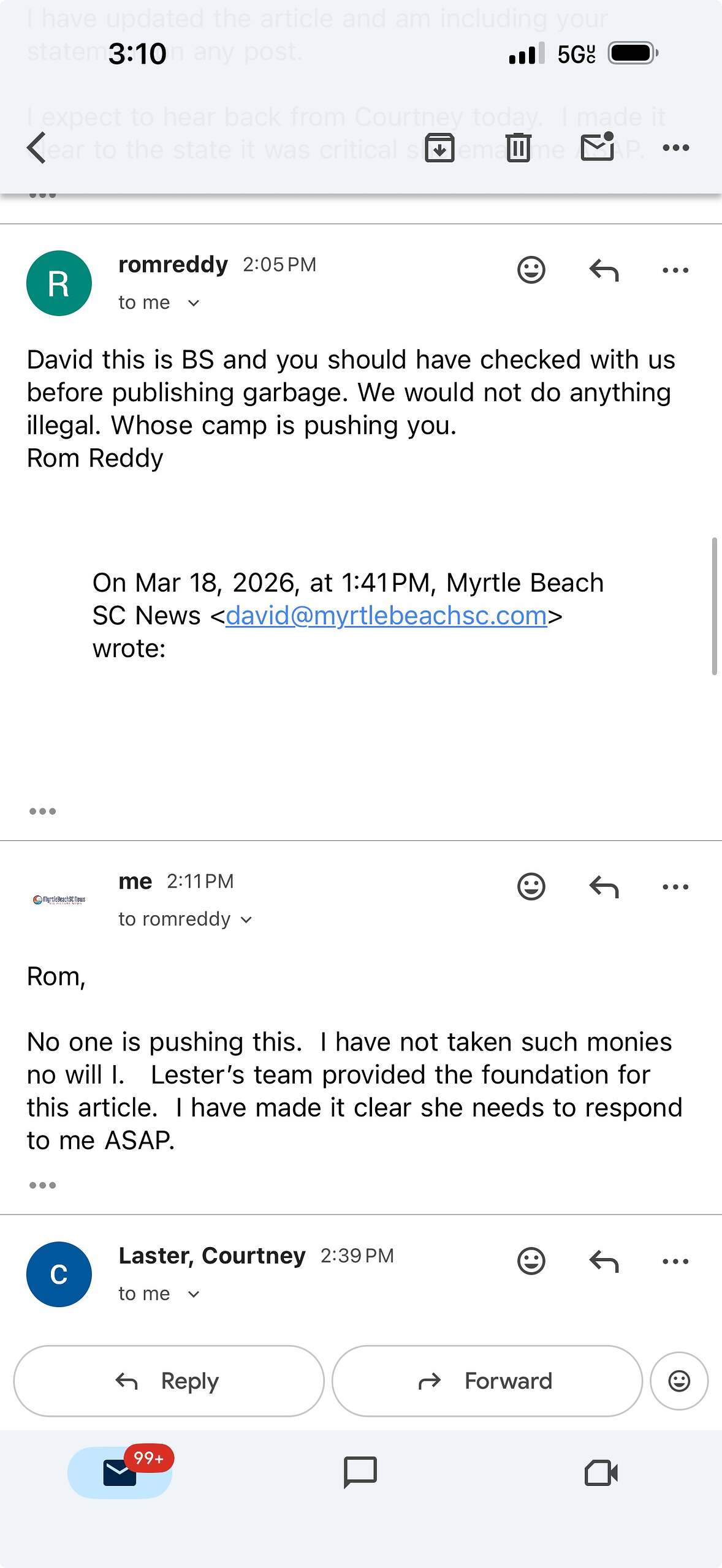Show trimmed content in romreddy's email

pos(42,812)
